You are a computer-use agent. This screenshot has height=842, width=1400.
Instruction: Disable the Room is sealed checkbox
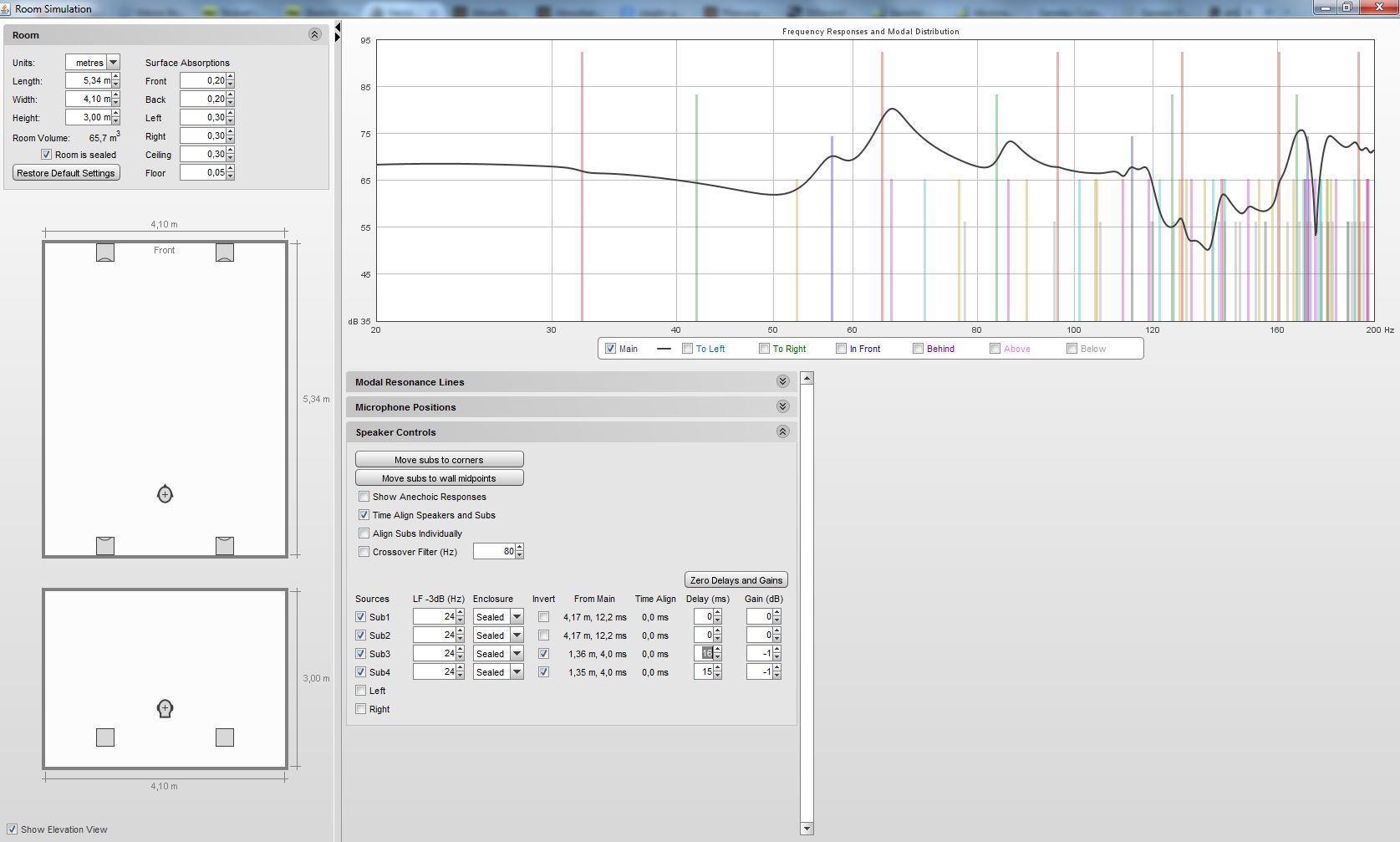pos(47,155)
